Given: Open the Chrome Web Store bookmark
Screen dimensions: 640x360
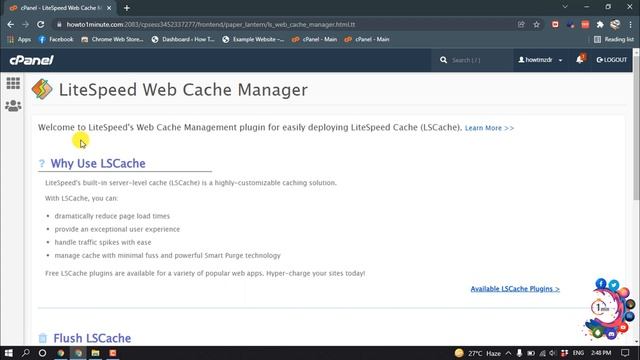Looking at the screenshot, I should coord(112,39).
